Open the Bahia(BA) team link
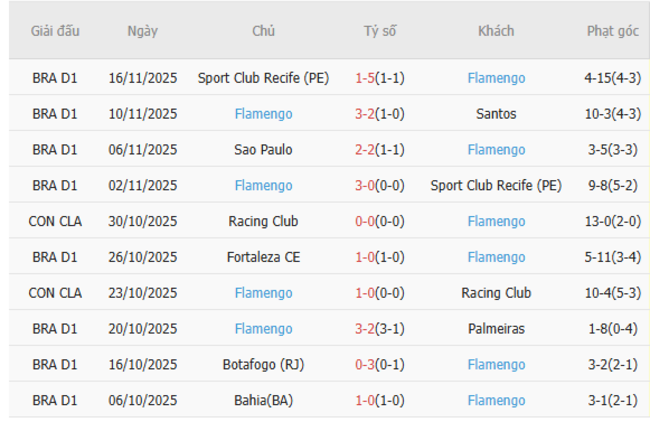 pyautogui.click(x=263, y=401)
